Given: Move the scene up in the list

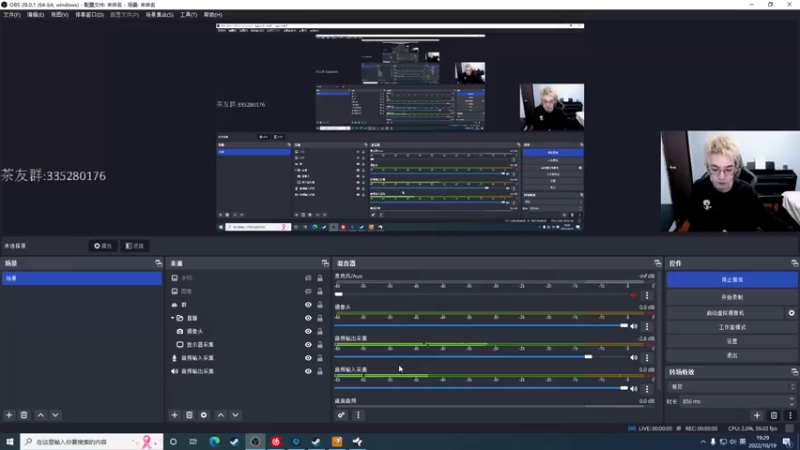Looking at the screenshot, I should [x=41, y=415].
